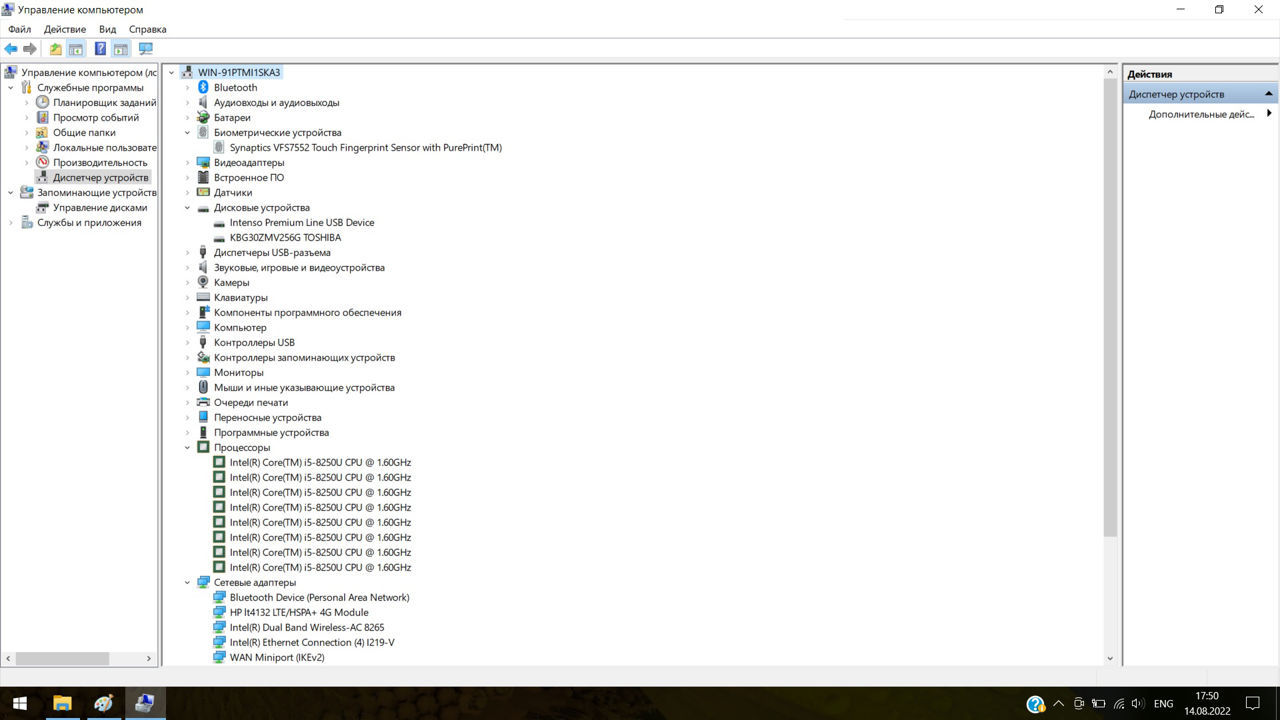Click the volume speaker icon in system tray
This screenshot has width=1280, height=720.
[x=1137, y=704]
